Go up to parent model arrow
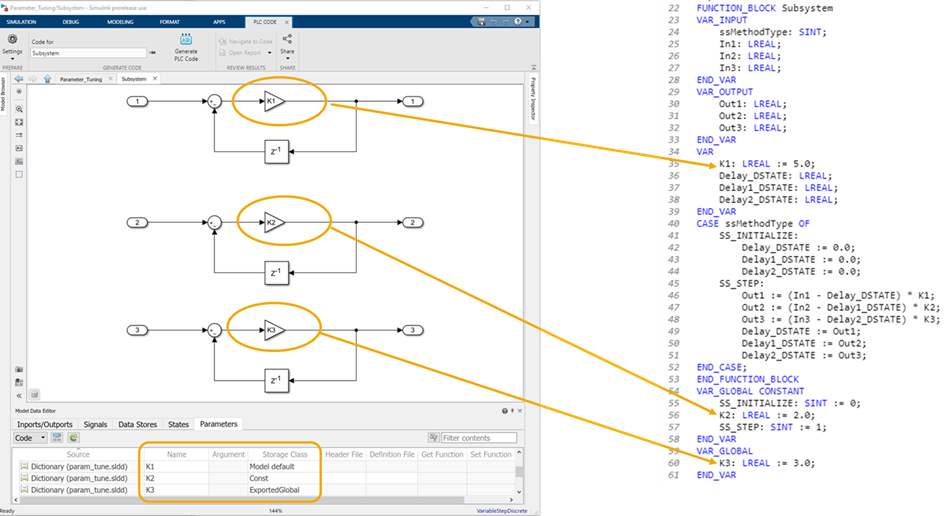The image size is (947, 516). pos(47,77)
